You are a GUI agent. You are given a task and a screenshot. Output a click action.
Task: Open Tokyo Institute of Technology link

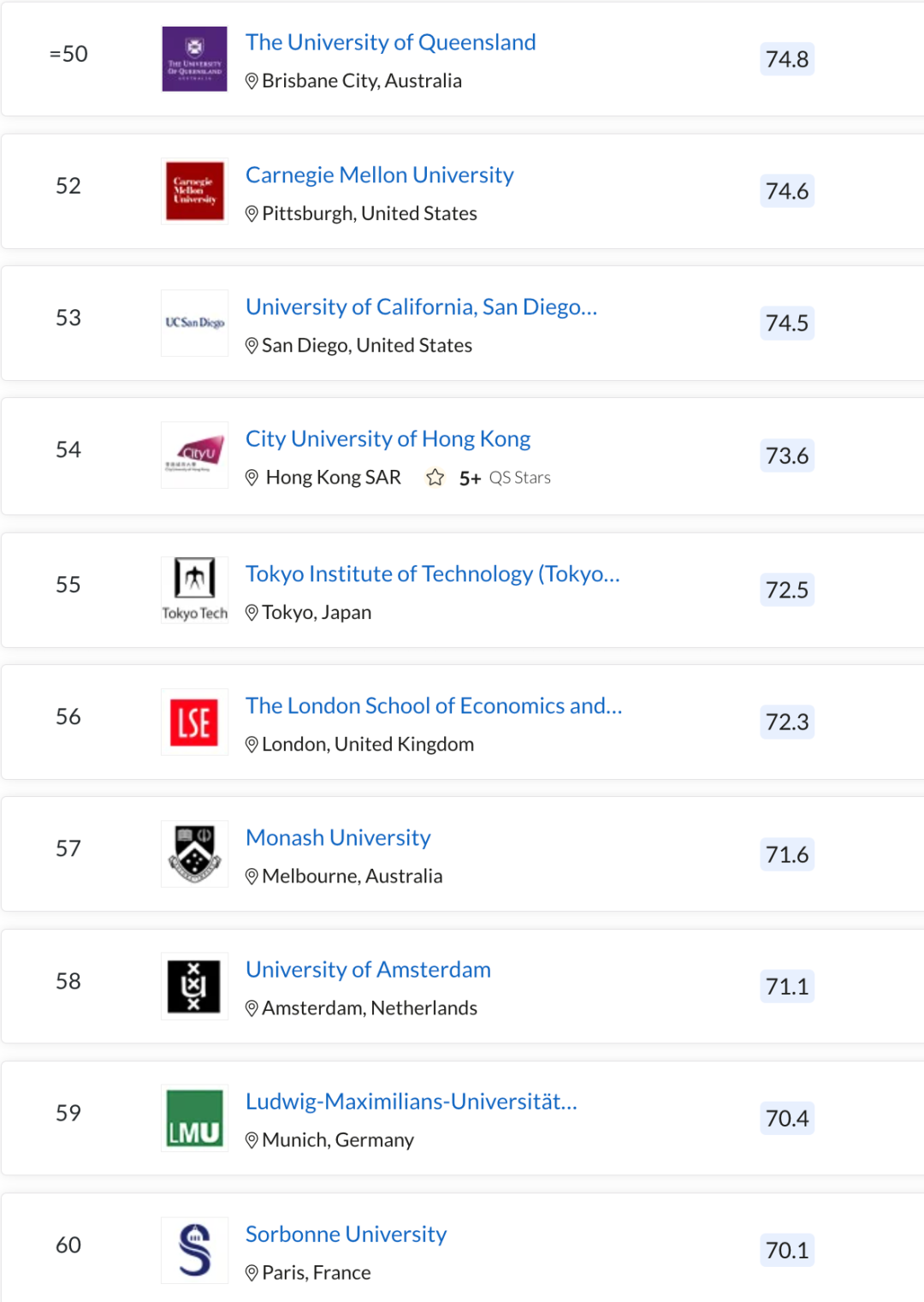pyautogui.click(x=432, y=574)
